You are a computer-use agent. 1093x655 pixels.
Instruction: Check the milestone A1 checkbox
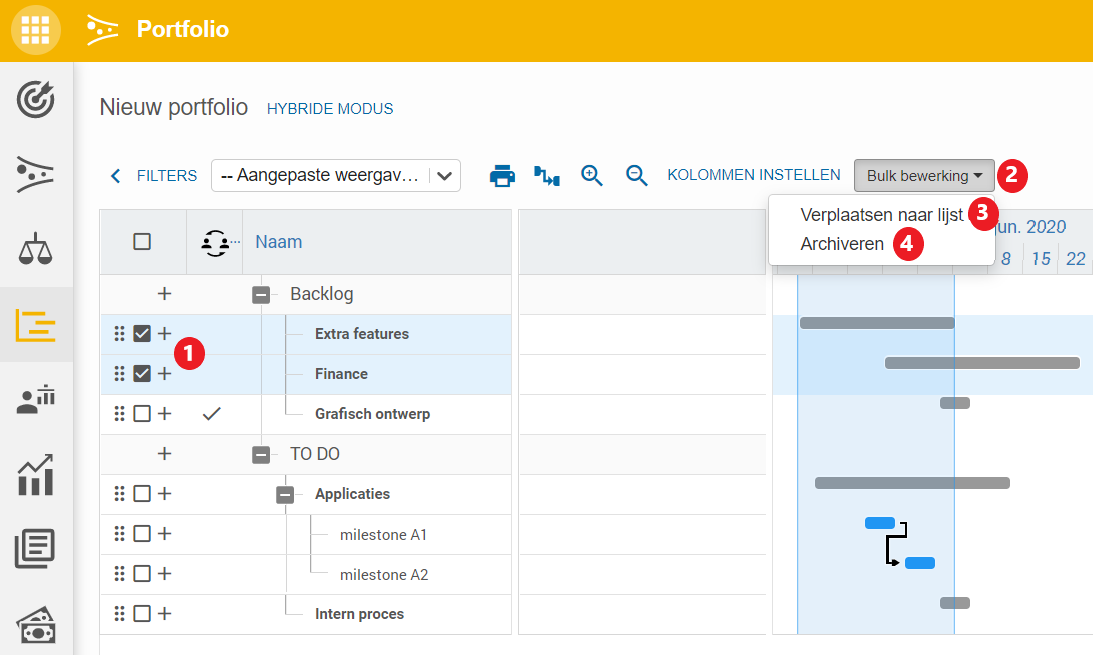(x=142, y=534)
